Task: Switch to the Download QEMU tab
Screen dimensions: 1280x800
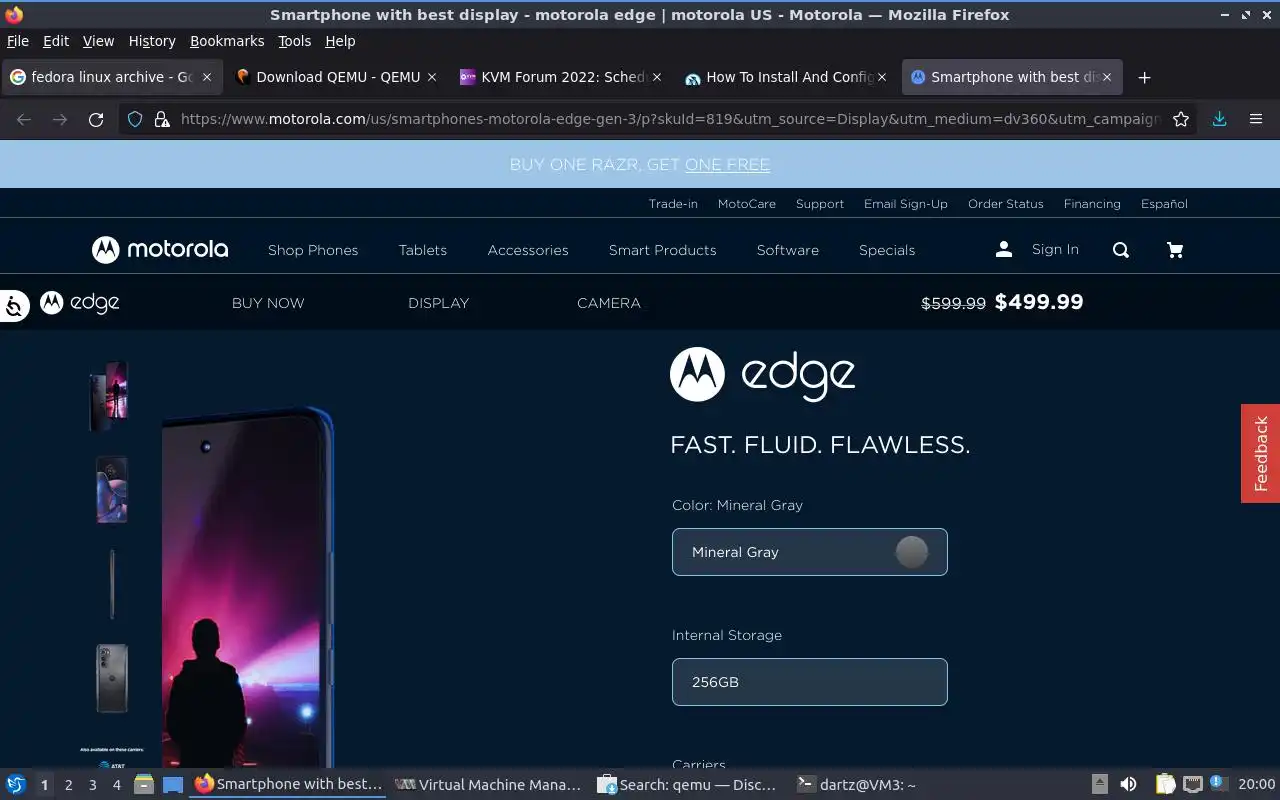Action: click(x=335, y=77)
